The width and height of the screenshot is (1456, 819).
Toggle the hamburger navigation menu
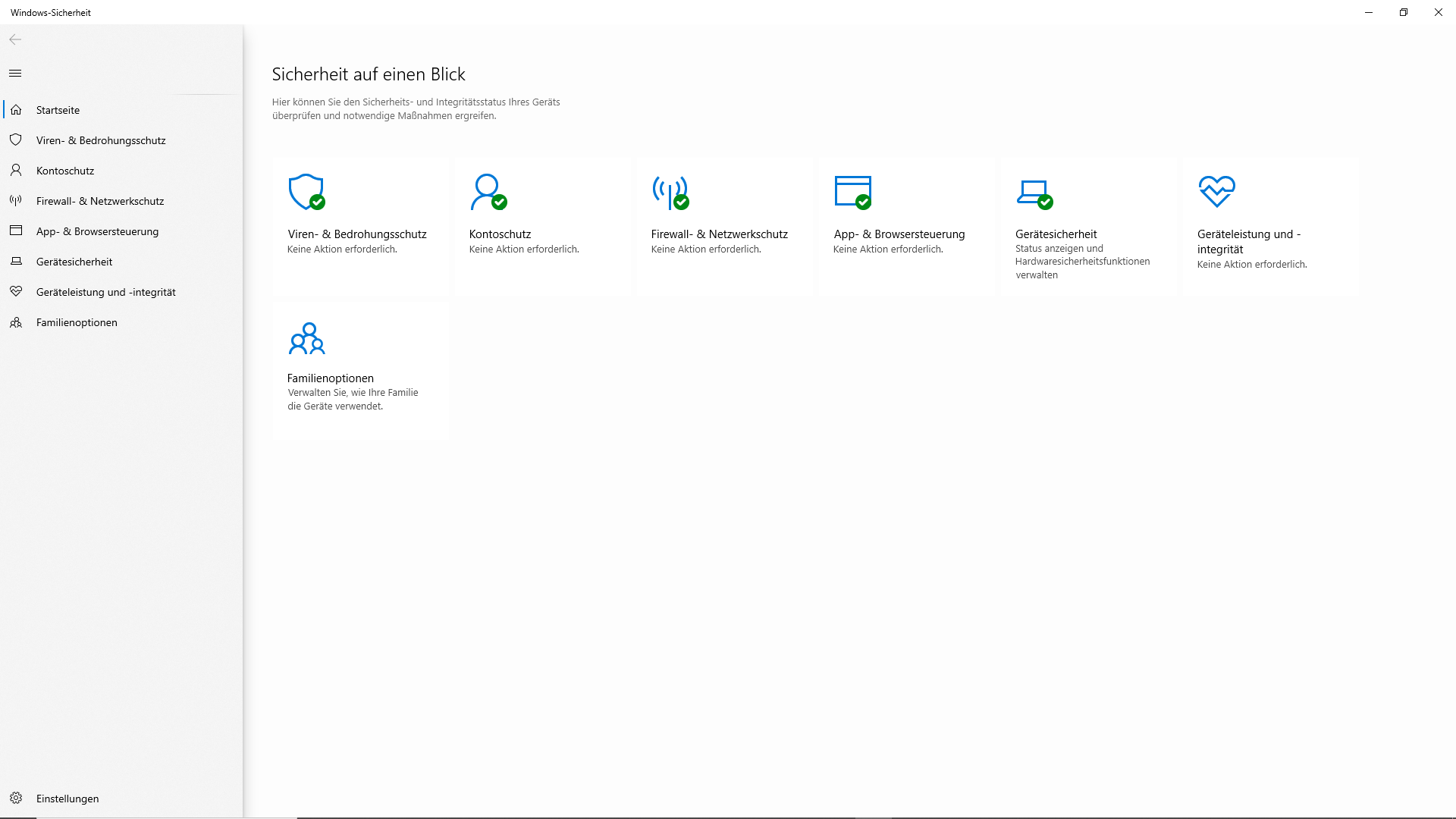click(x=15, y=74)
